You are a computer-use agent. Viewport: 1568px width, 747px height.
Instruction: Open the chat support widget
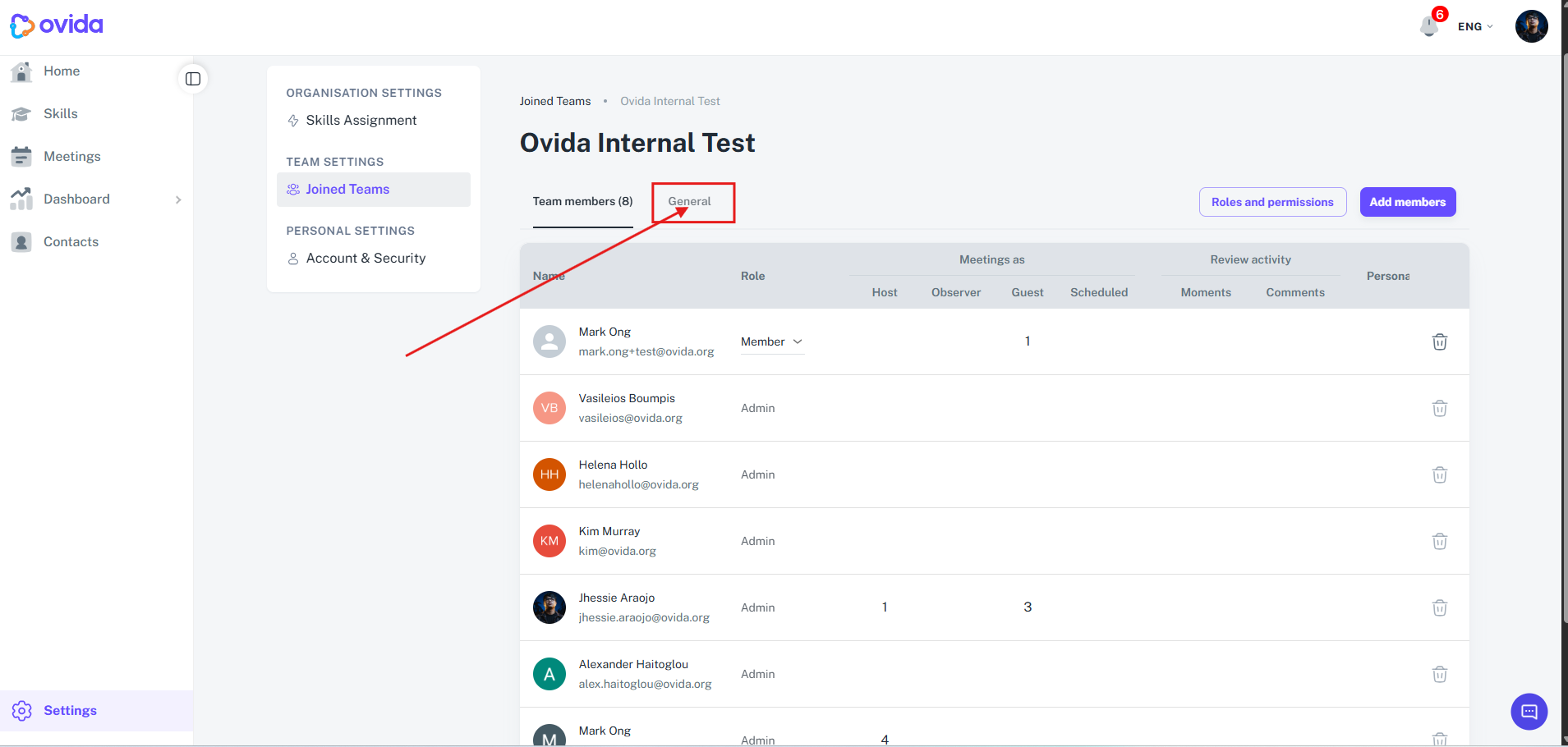pos(1529,712)
